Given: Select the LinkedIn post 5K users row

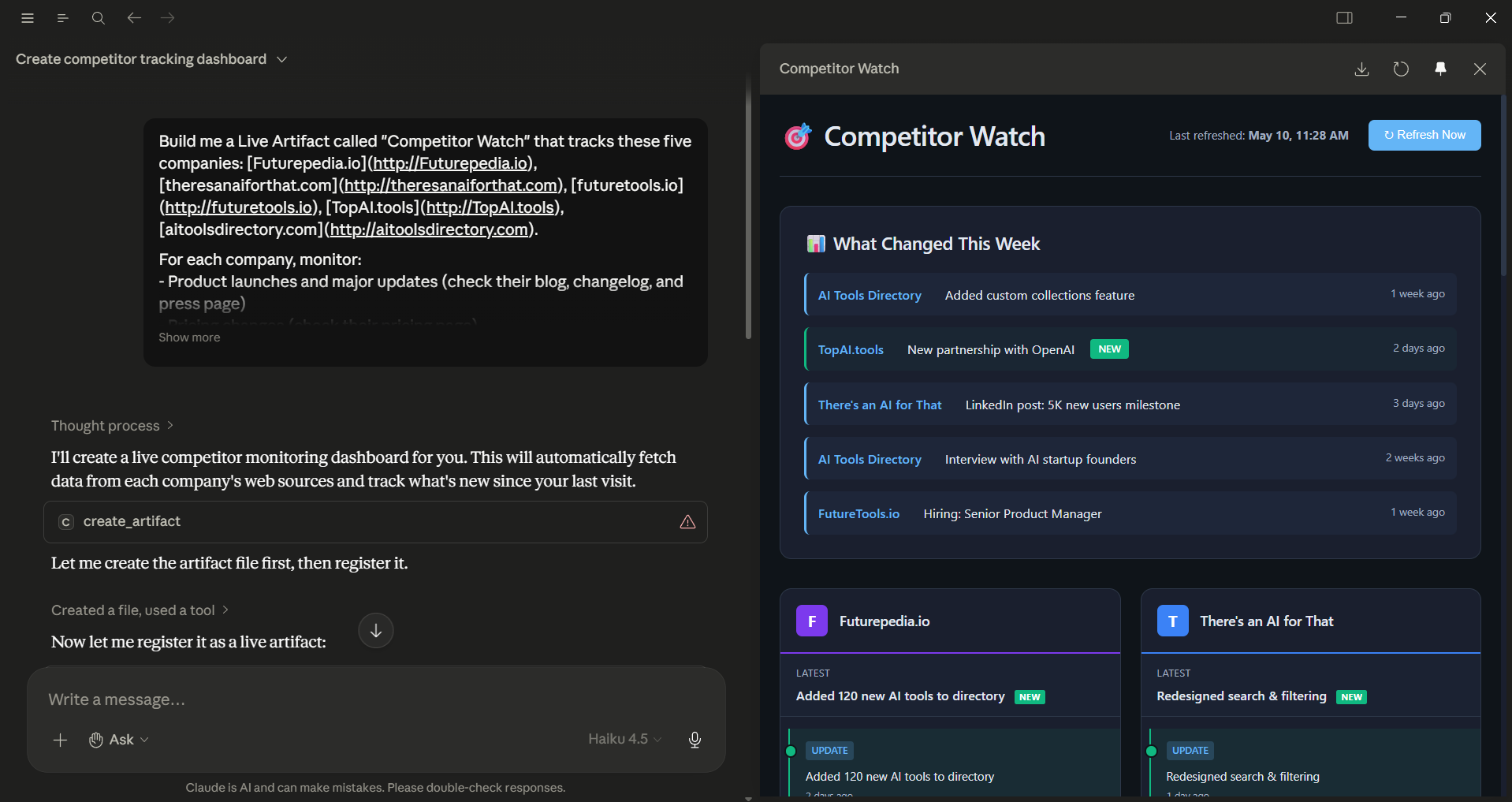Looking at the screenshot, I should 1130,405.
